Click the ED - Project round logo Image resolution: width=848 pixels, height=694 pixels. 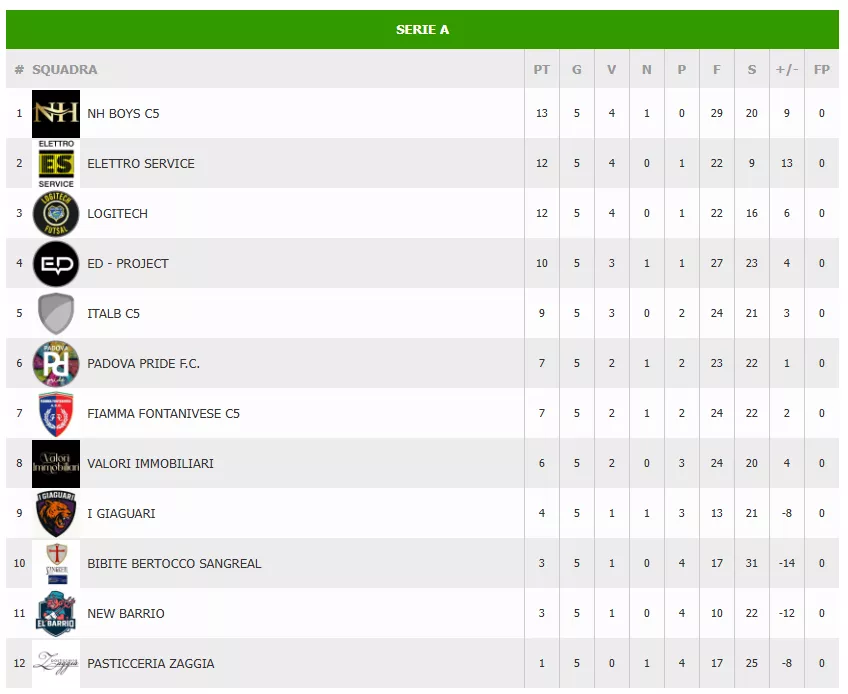(x=56, y=263)
